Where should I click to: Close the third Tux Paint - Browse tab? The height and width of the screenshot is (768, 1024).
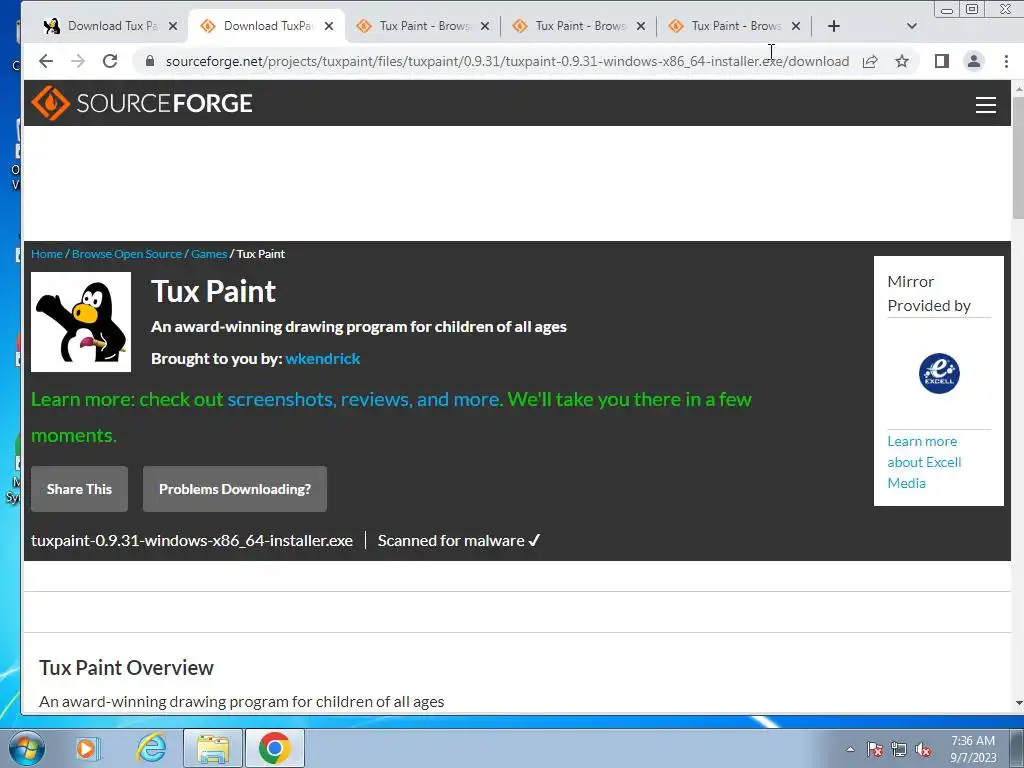tap(485, 26)
